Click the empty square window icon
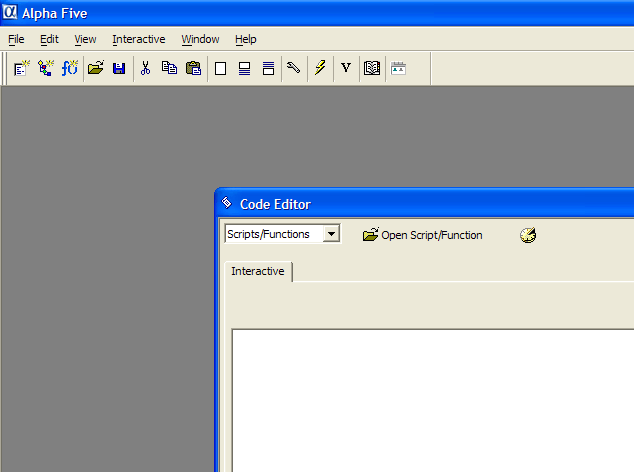This screenshot has width=634, height=472. (220, 68)
